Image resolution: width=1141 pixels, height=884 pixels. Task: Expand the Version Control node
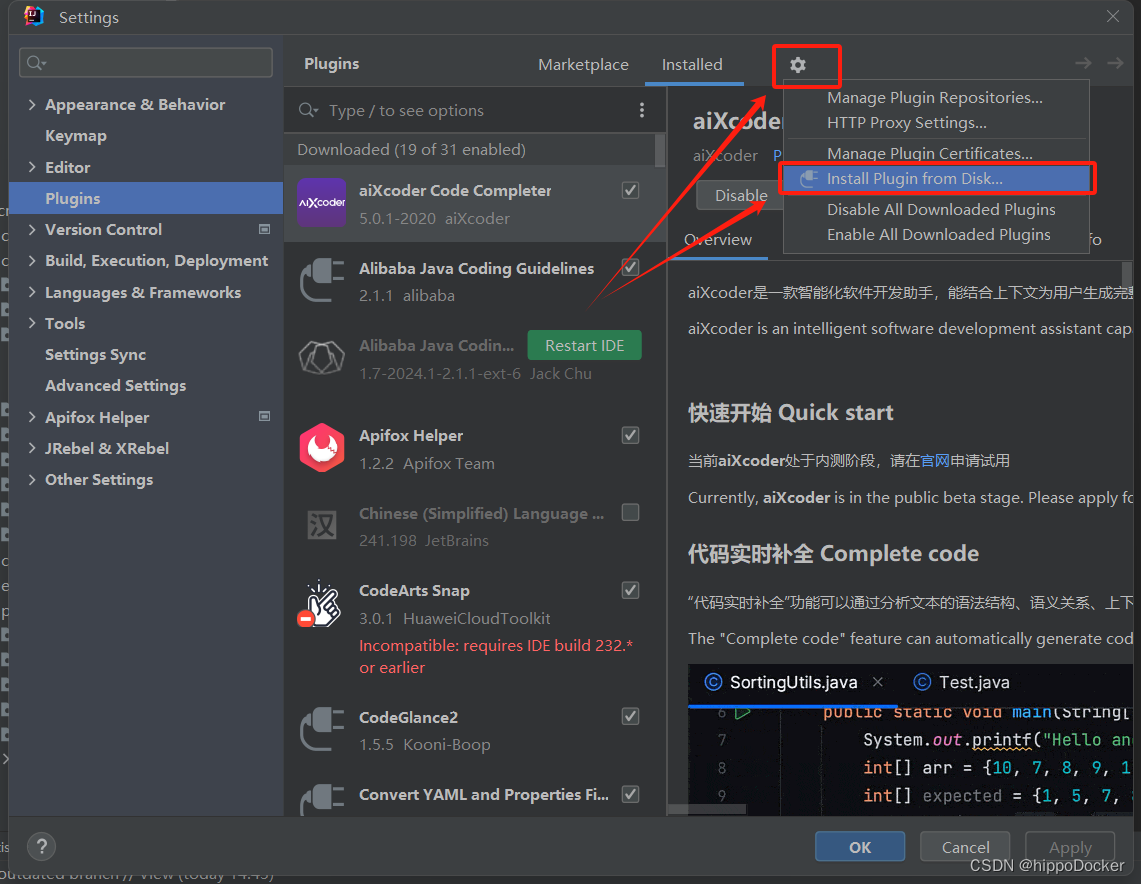pos(32,229)
